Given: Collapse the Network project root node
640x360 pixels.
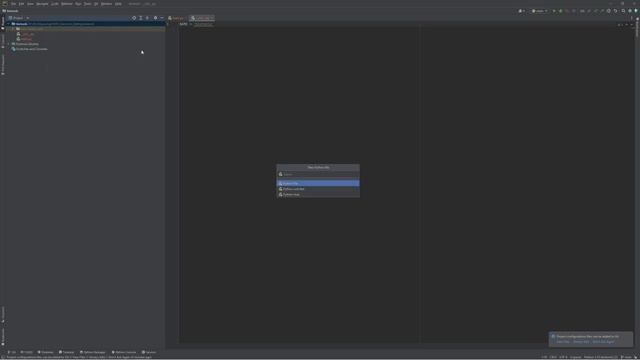Looking at the screenshot, I should [x=8, y=24].
